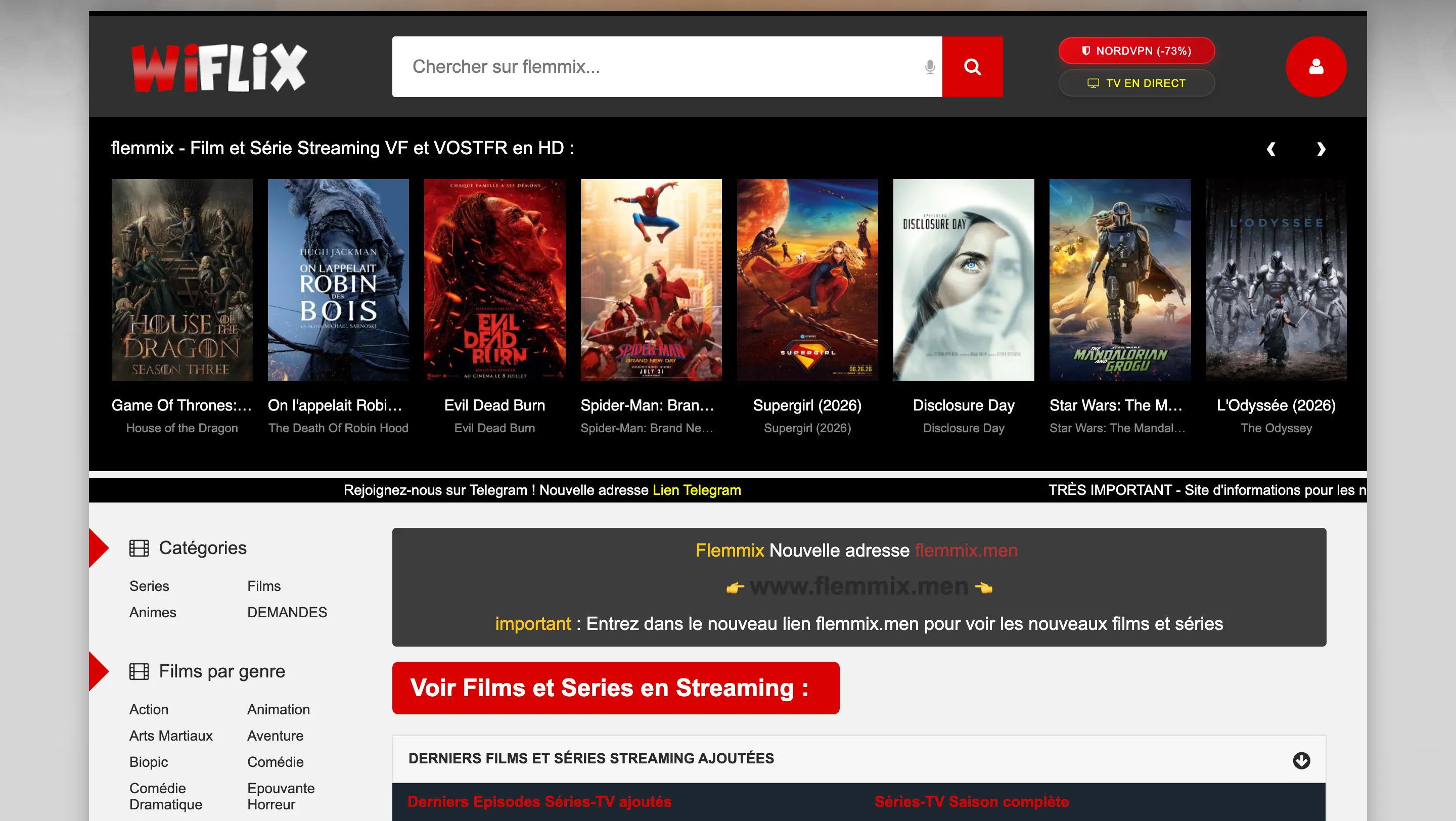Click the yellow Flemmix link in the notice
1456x821 pixels.
click(x=730, y=551)
